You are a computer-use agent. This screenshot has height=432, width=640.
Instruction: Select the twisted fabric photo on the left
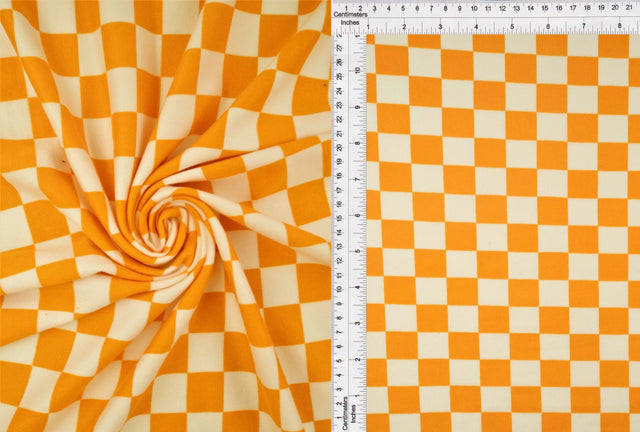(165, 216)
